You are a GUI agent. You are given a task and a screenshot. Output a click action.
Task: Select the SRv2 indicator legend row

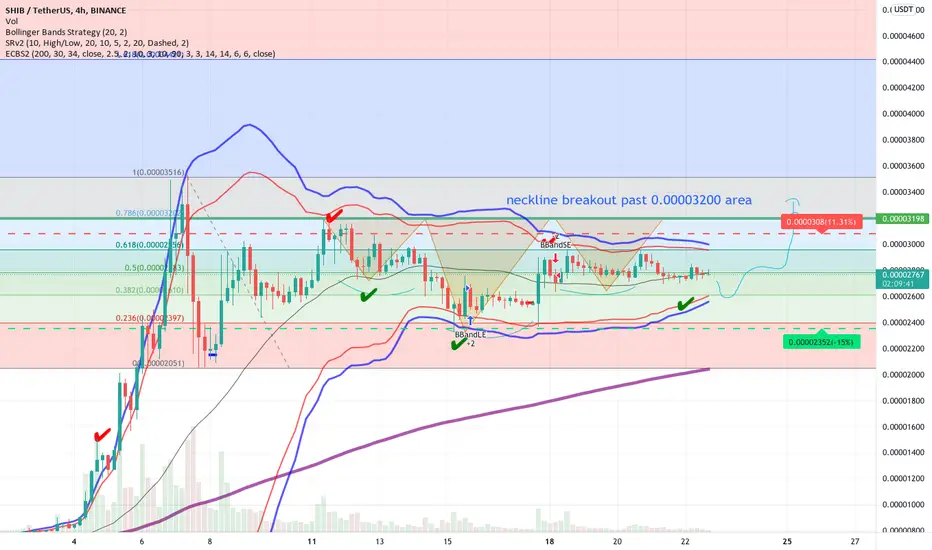click(97, 43)
